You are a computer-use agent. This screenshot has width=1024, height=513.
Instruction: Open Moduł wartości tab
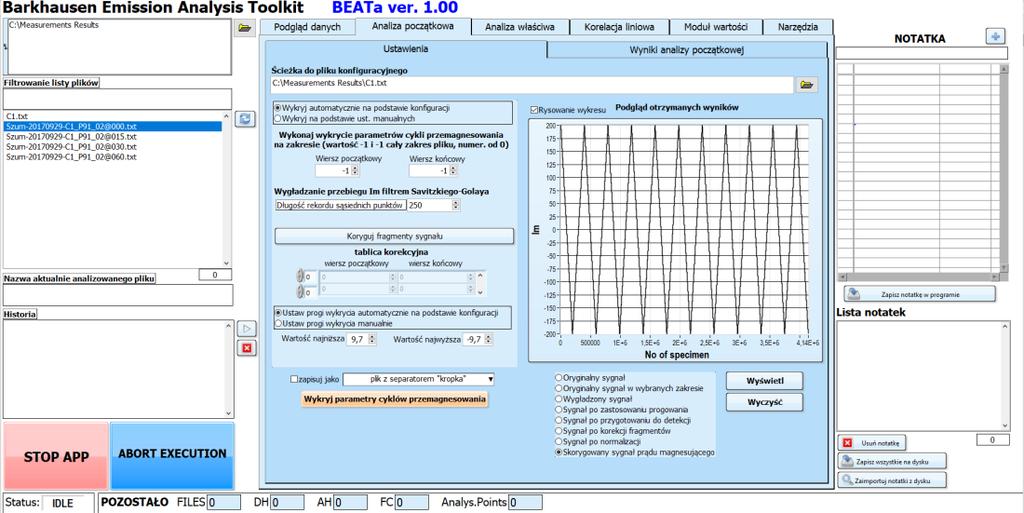716,27
